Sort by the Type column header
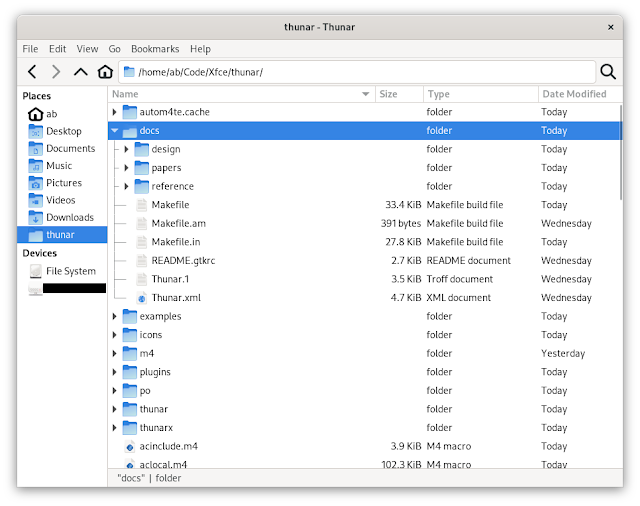The height and width of the screenshot is (506, 640). 481,94
